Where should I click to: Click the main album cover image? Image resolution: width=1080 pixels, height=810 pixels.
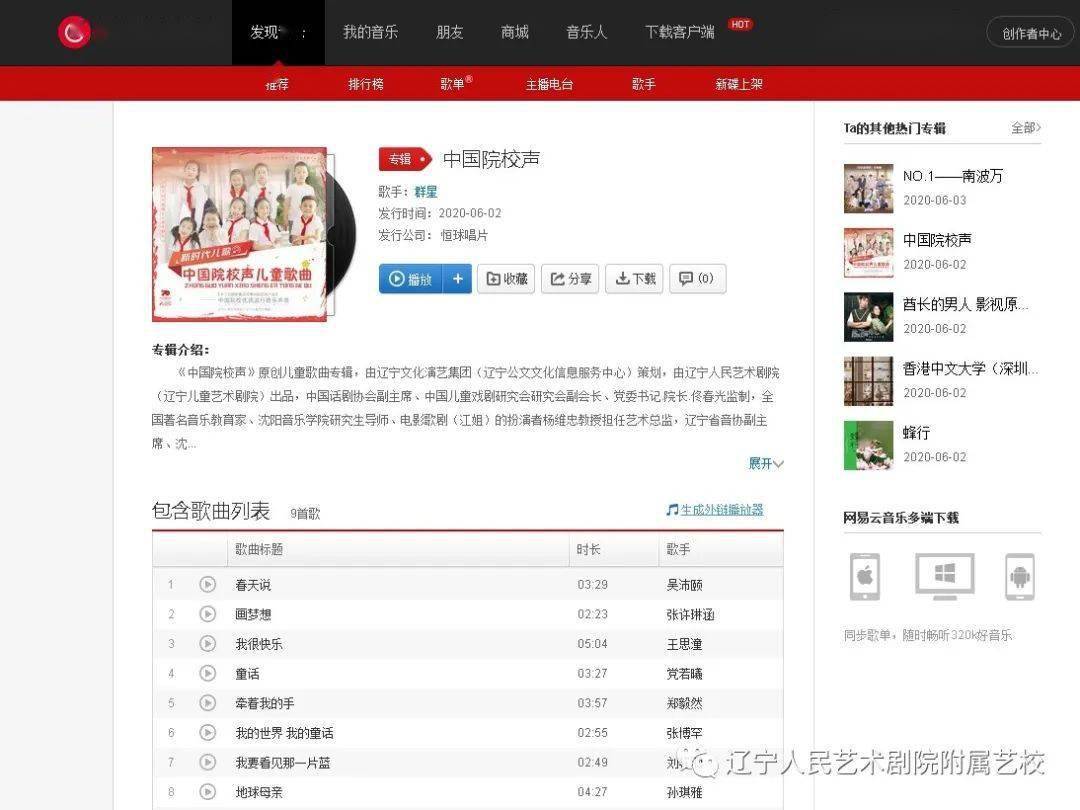pyautogui.click(x=240, y=234)
